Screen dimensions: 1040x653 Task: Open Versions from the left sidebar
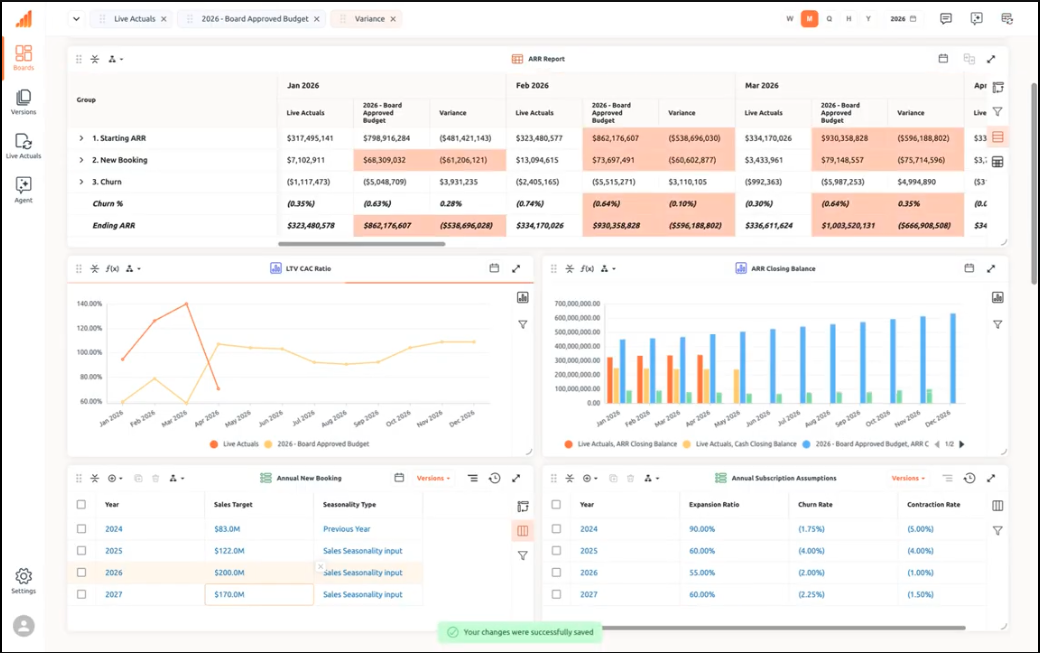23,101
